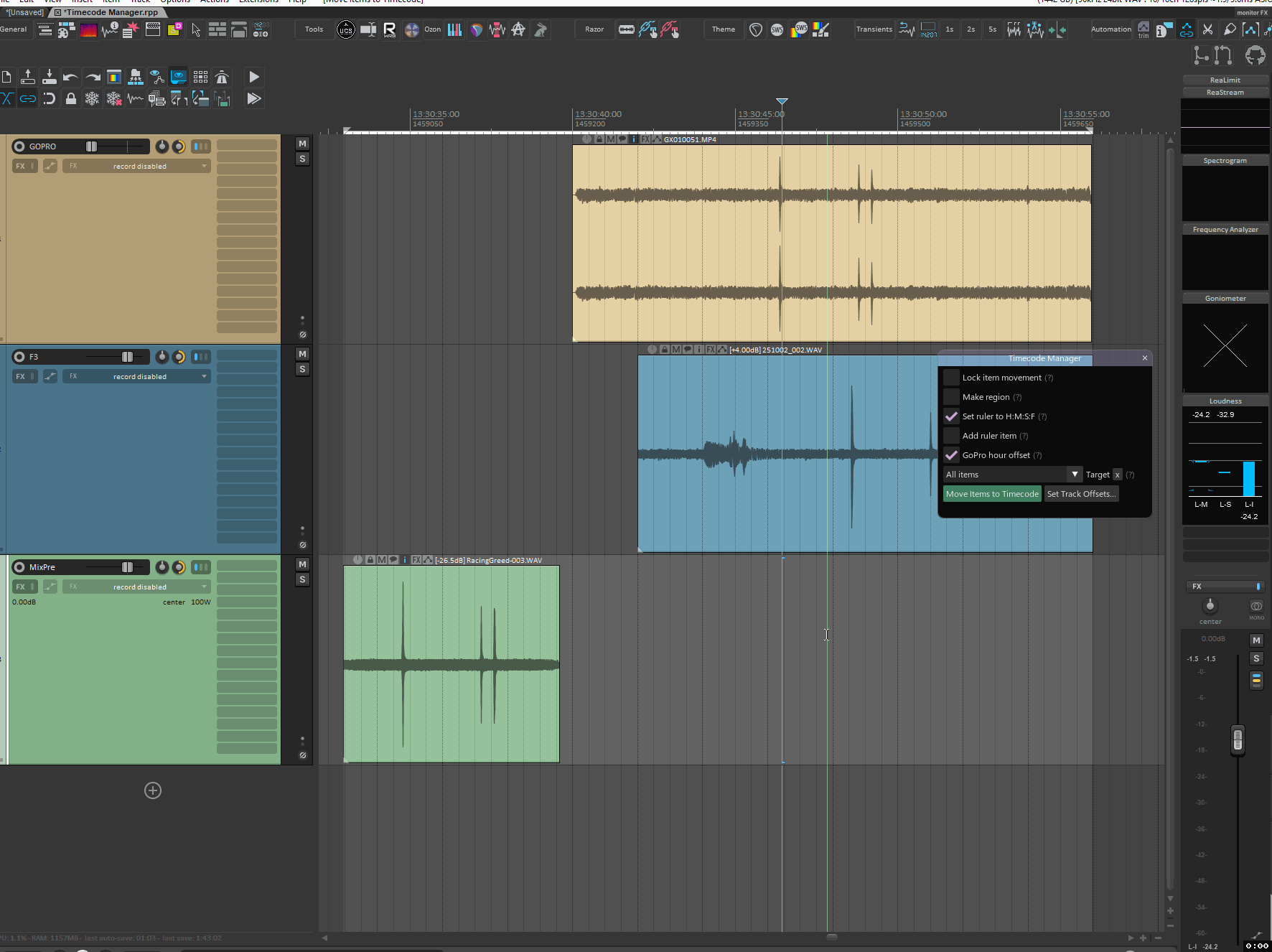Viewport: 1272px width, 952px height.
Task: Open the Ozon toolbar button
Action: [x=433, y=29]
